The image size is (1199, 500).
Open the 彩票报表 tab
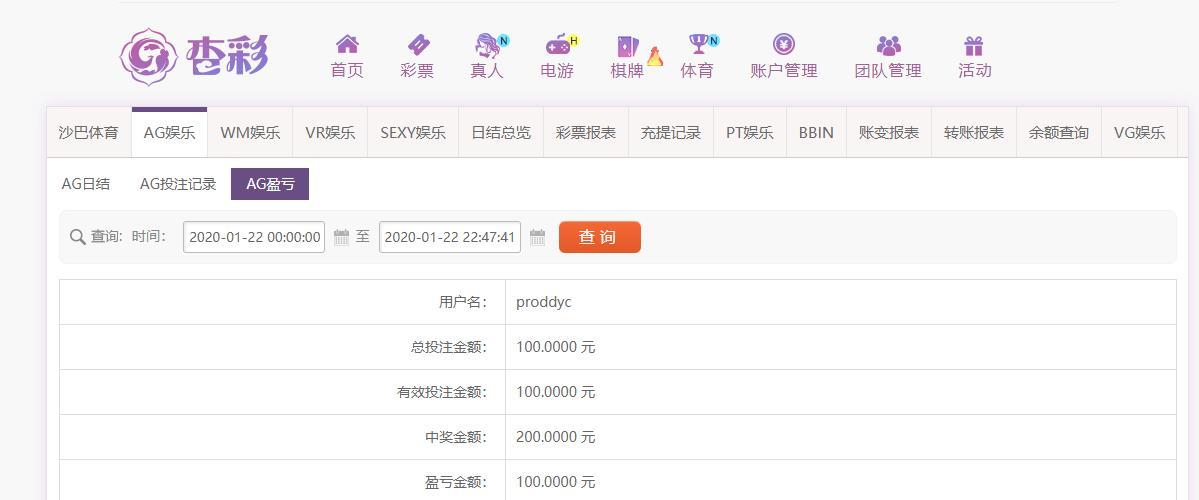pos(586,133)
